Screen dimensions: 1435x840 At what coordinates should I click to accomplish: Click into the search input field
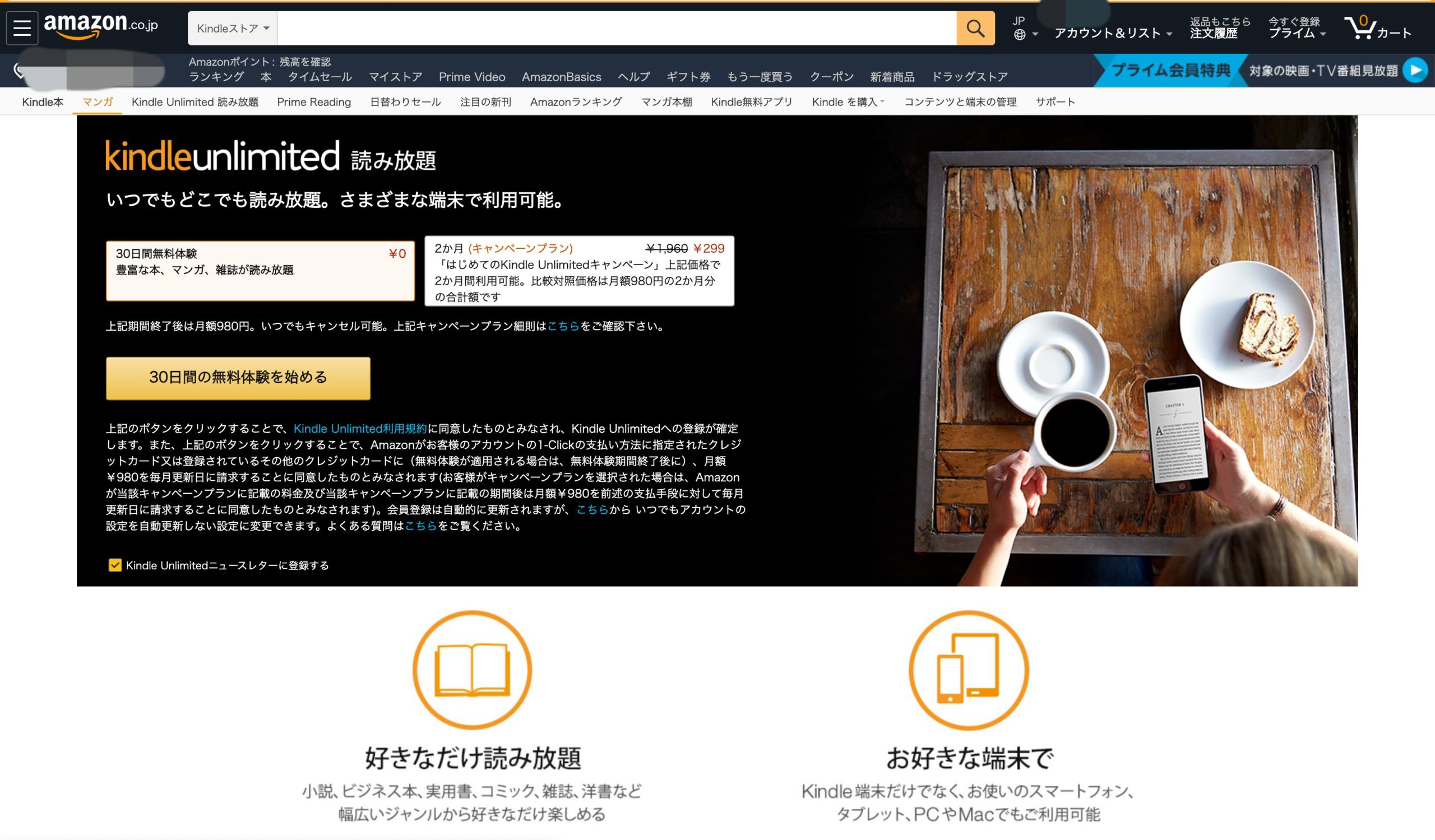click(x=616, y=29)
